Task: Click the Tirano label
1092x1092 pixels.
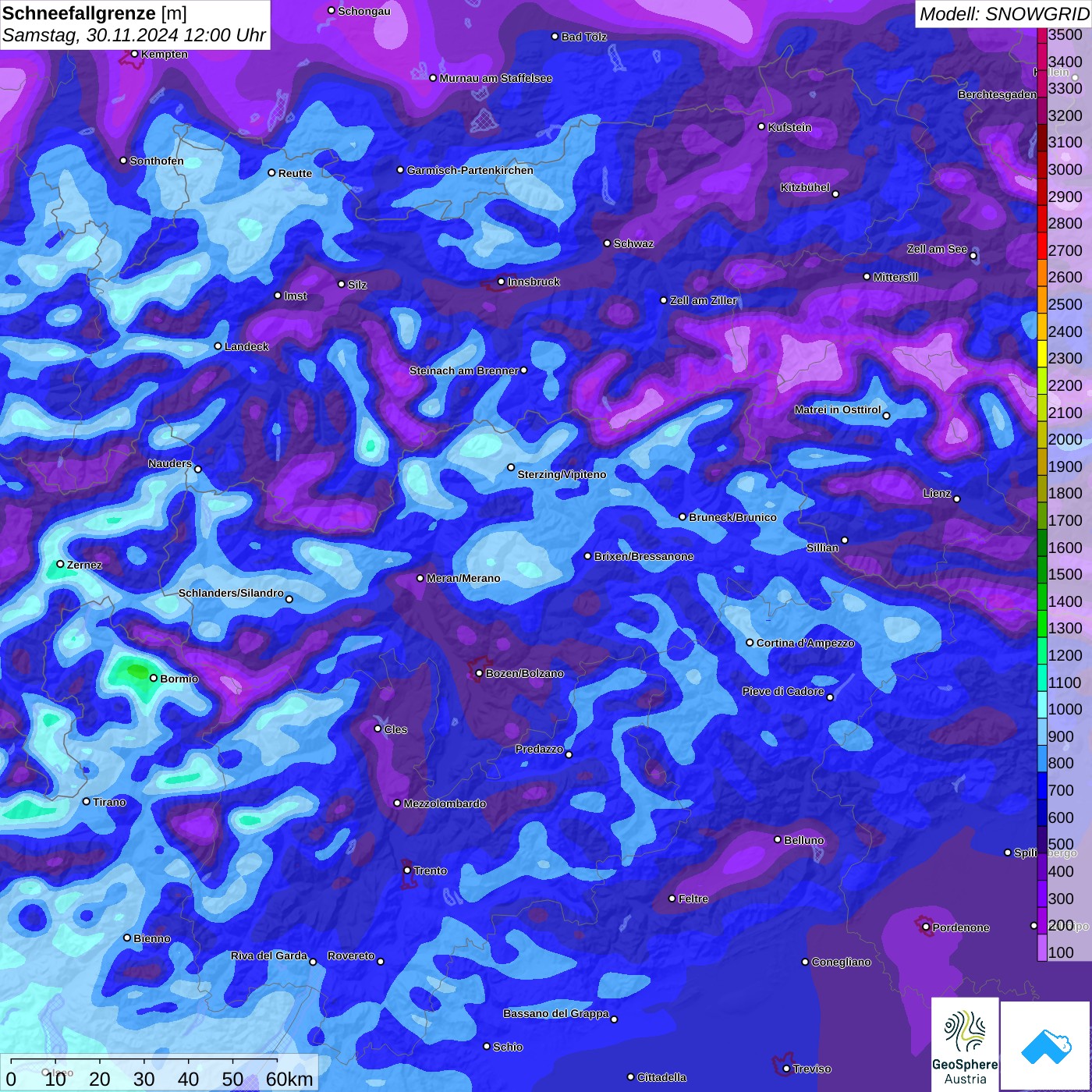Action: coord(109,802)
